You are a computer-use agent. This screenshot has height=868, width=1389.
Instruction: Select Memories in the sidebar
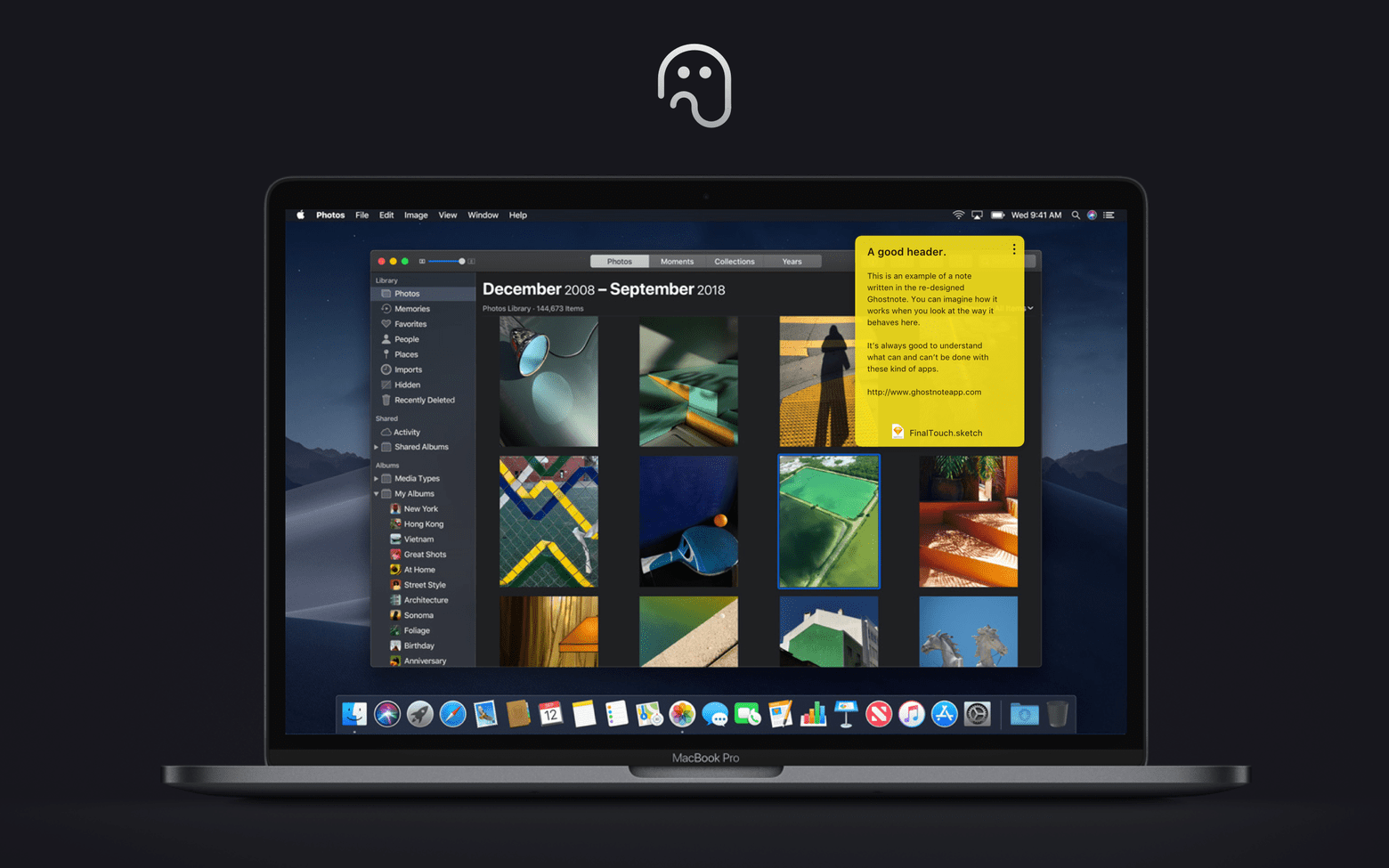pyautogui.click(x=411, y=309)
